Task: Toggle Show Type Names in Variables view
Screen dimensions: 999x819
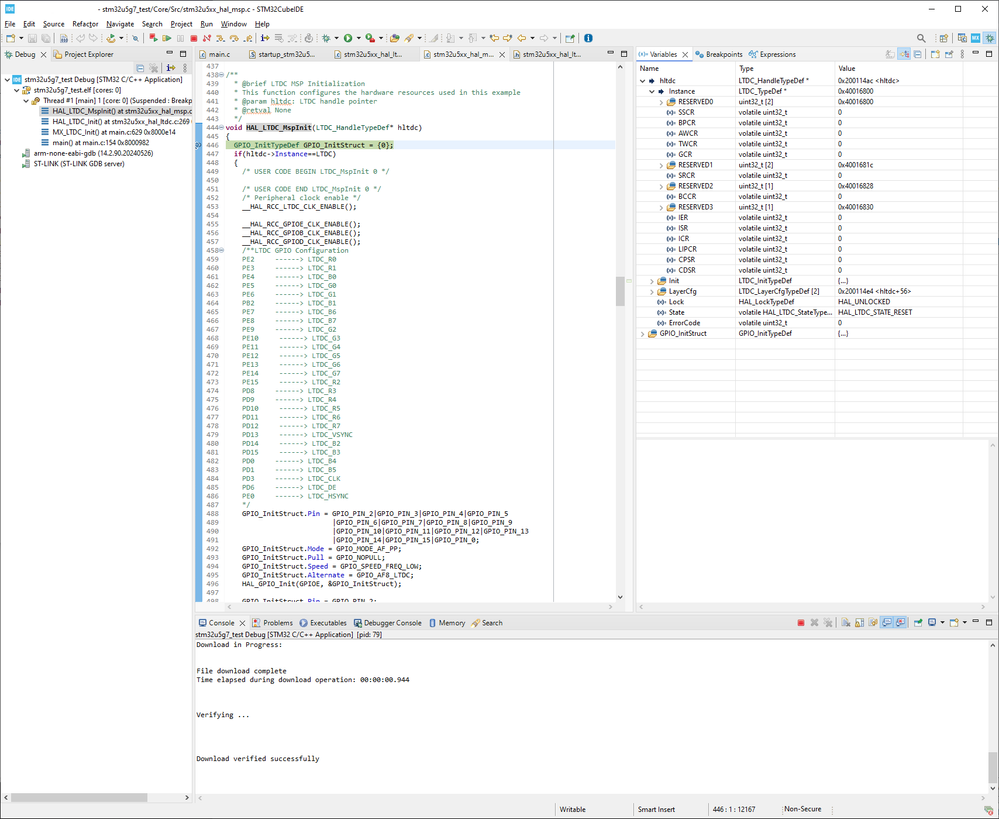Action: [x=891, y=54]
